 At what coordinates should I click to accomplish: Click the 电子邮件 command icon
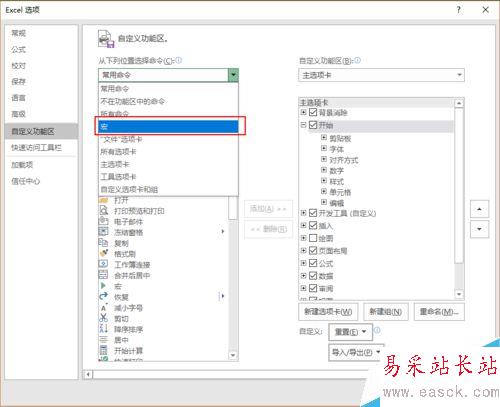(104, 221)
